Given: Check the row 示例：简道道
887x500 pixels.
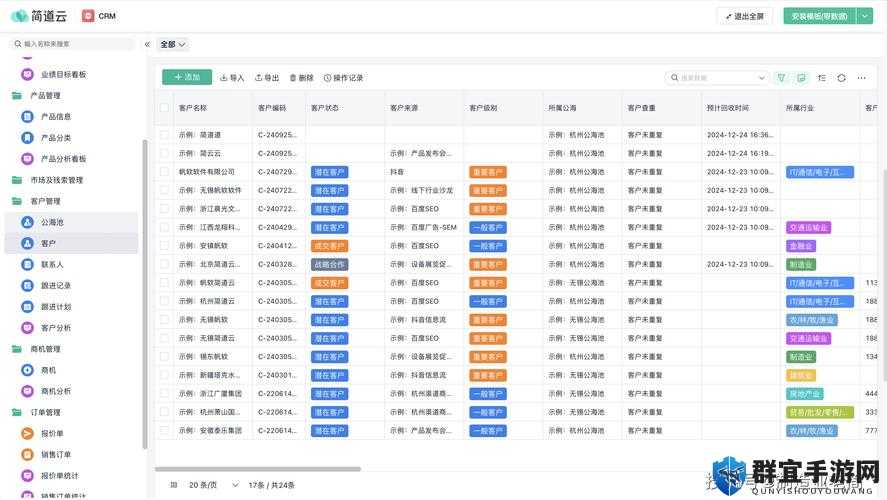Looking at the screenshot, I should (x=165, y=135).
